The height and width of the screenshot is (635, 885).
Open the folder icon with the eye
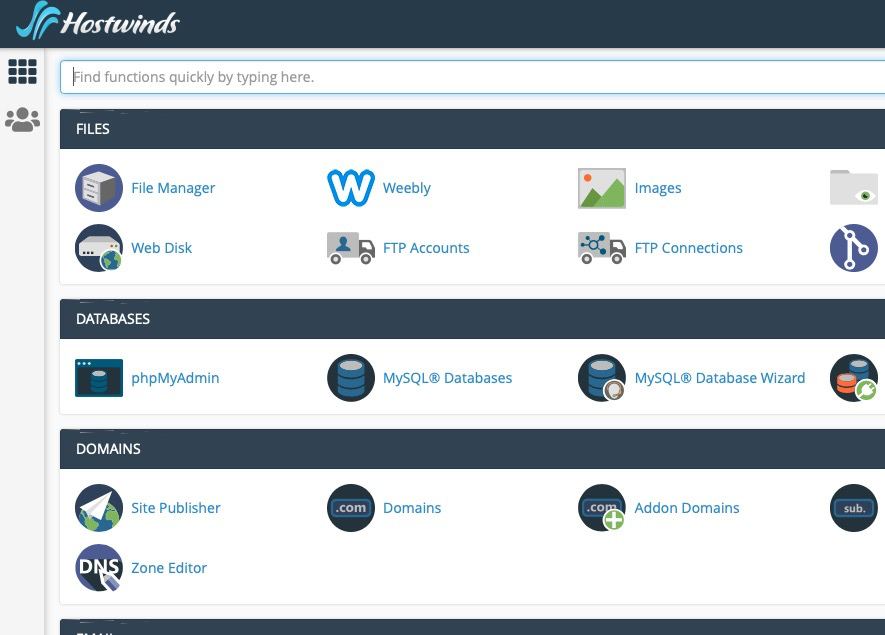[853, 187]
